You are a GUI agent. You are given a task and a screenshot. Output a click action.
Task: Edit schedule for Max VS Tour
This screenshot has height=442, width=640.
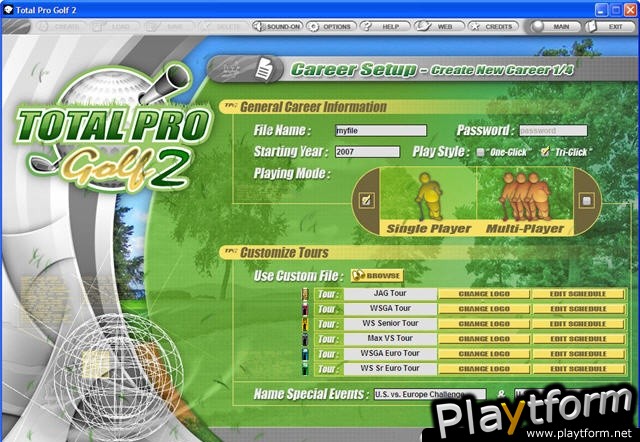(578, 339)
